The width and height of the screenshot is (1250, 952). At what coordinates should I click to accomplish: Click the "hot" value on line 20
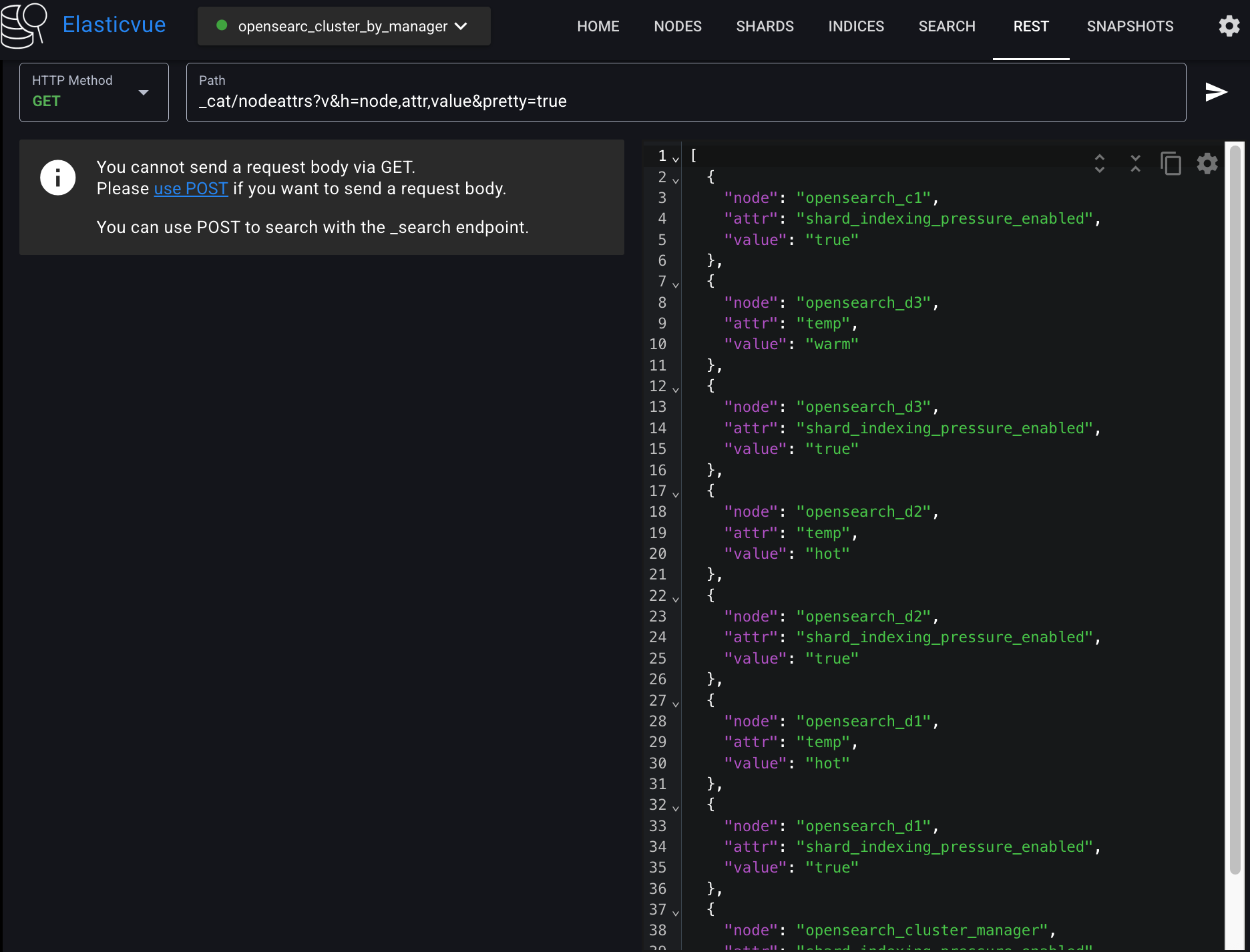click(827, 554)
